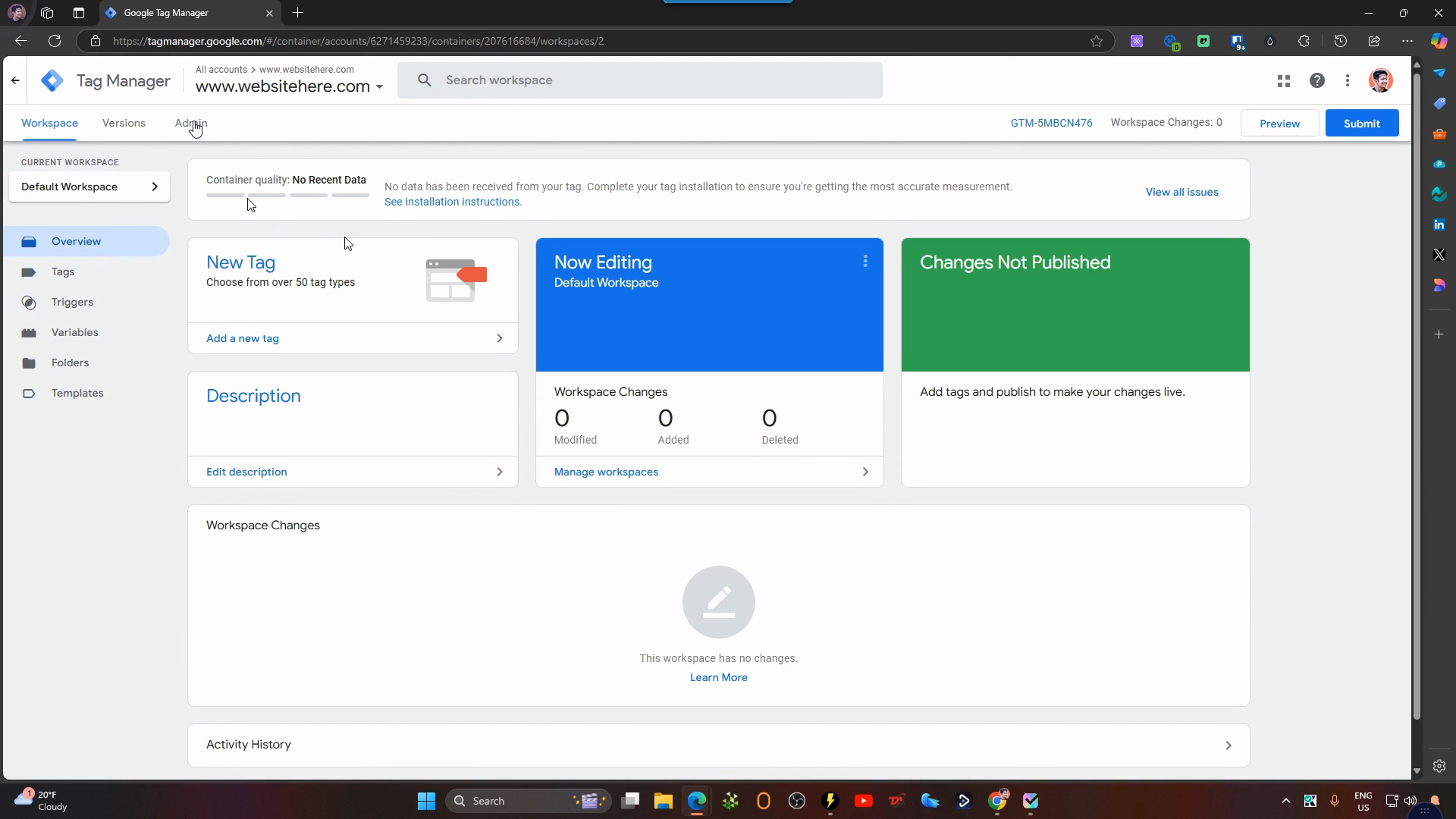Open the site info lock icon
The width and height of the screenshot is (1456, 819).
tap(96, 41)
